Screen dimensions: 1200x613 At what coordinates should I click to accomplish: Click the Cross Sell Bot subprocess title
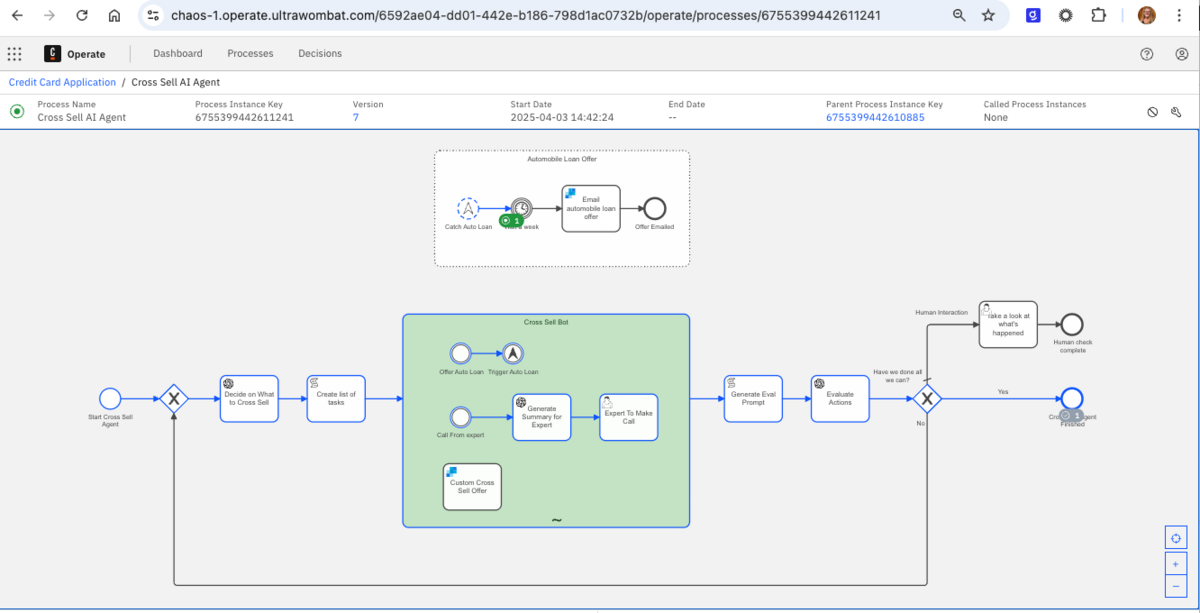point(546,323)
